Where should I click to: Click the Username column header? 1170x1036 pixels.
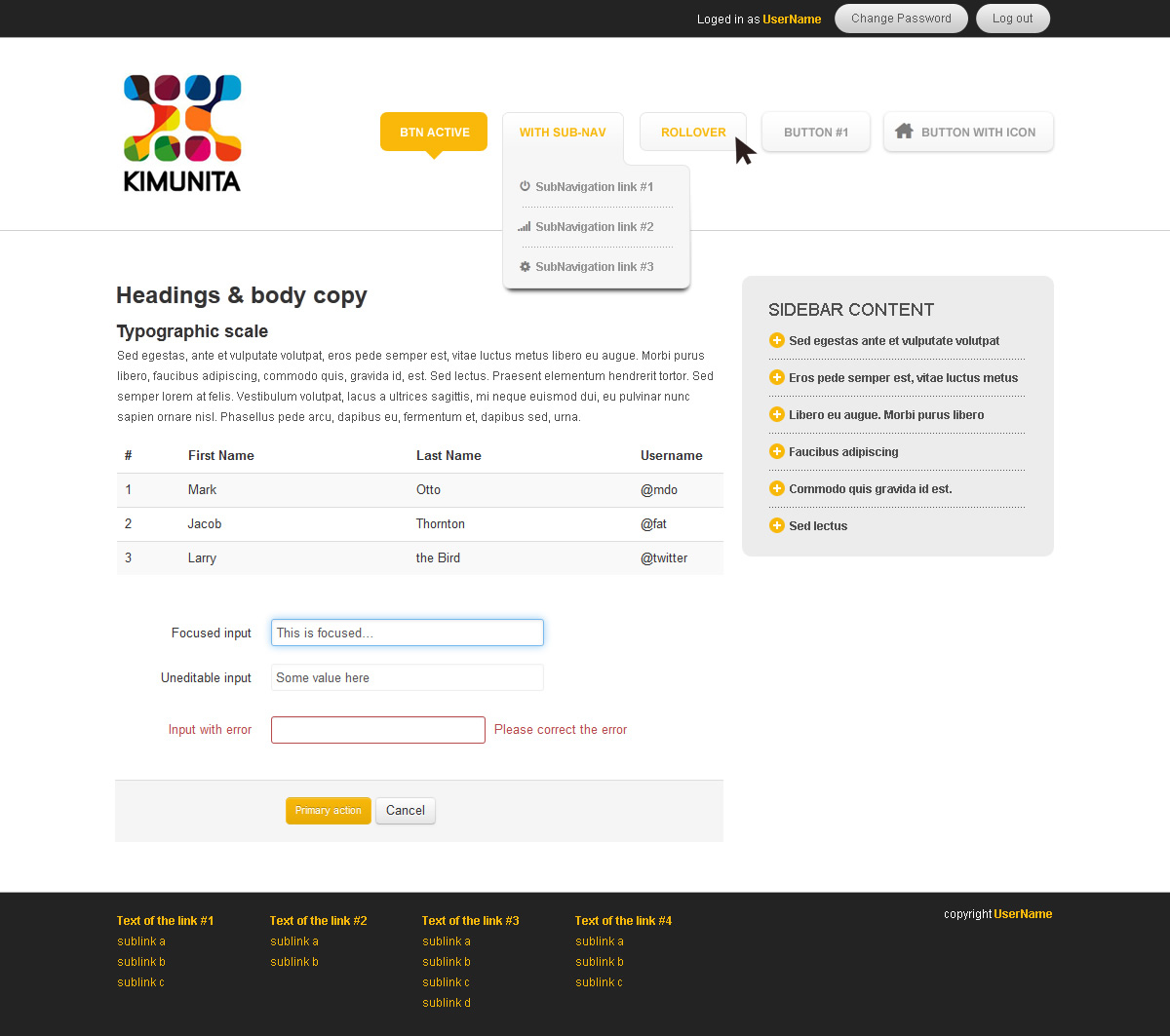(672, 455)
